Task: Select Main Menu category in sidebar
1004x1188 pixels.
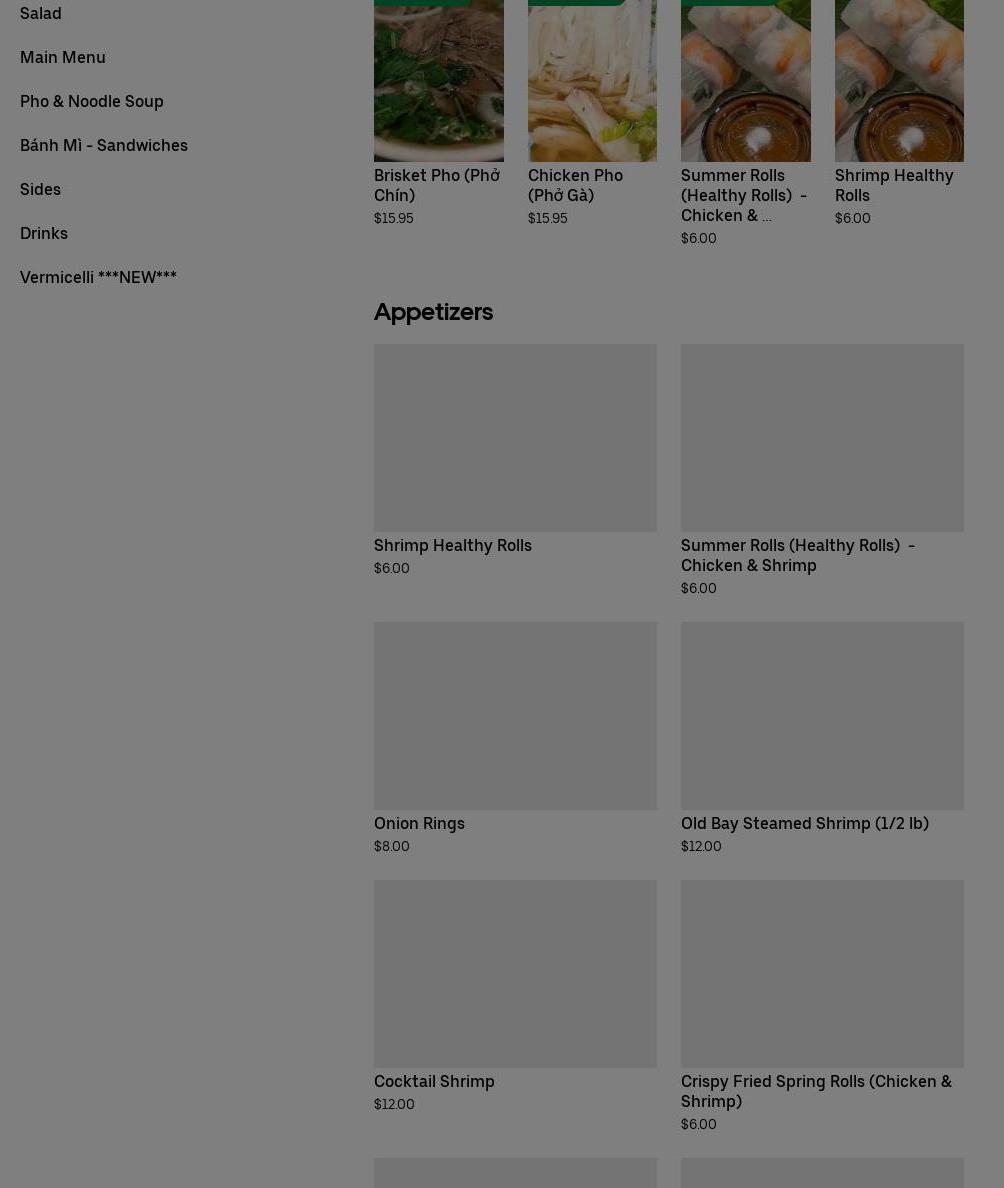Action: (62, 57)
